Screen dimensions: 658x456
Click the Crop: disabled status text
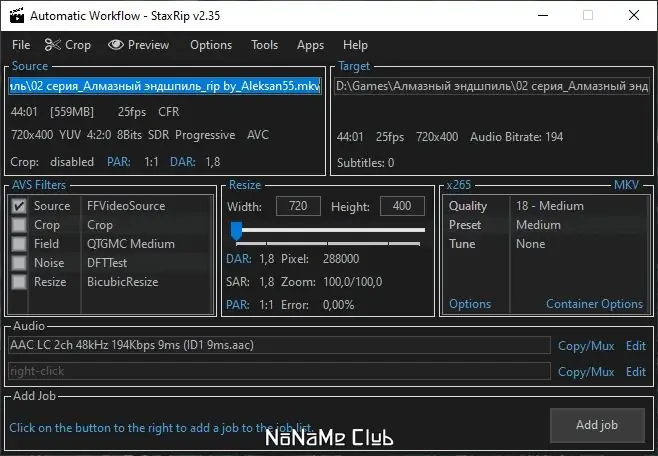point(52,162)
